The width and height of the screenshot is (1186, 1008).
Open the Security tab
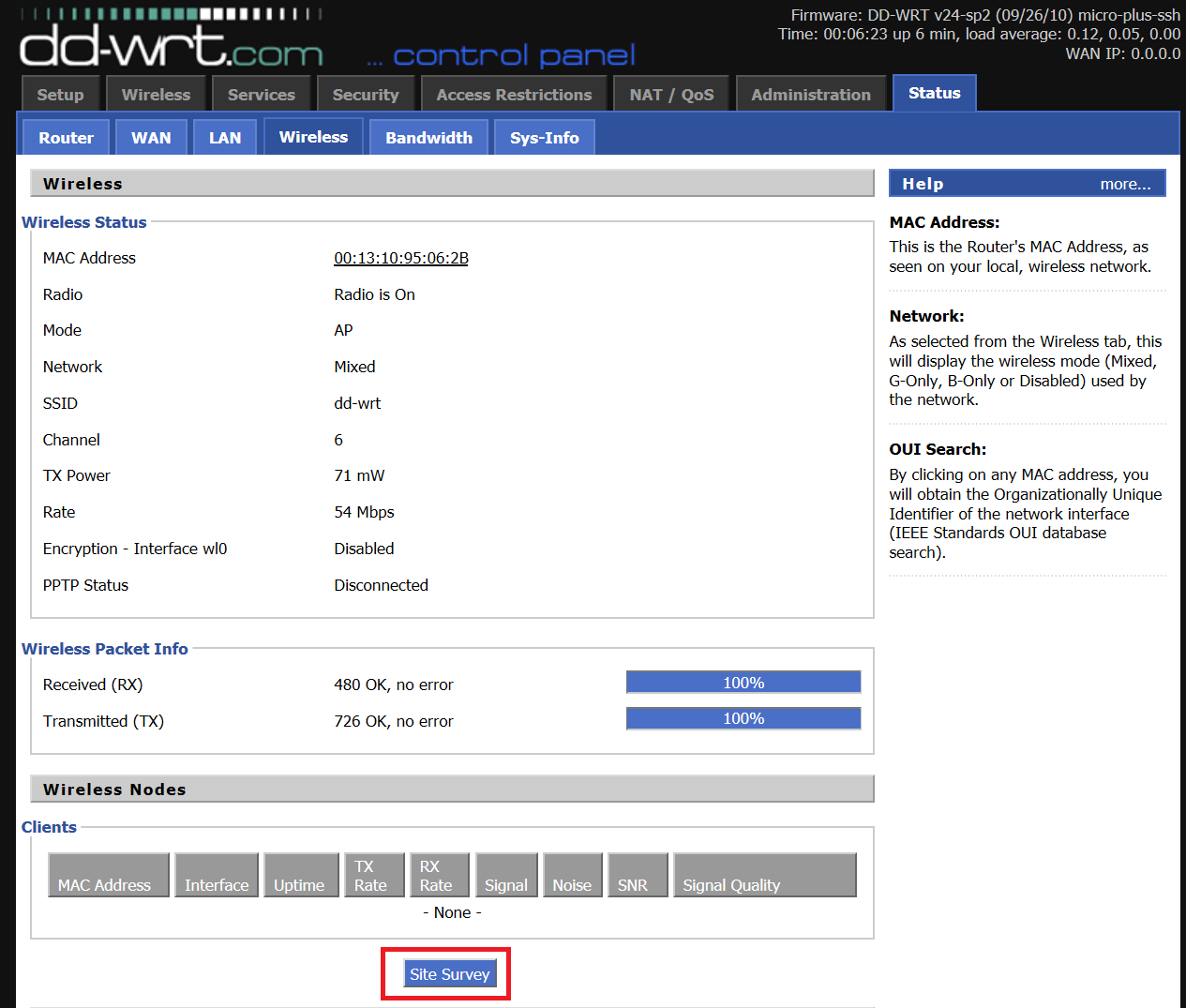(x=366, y=93)
